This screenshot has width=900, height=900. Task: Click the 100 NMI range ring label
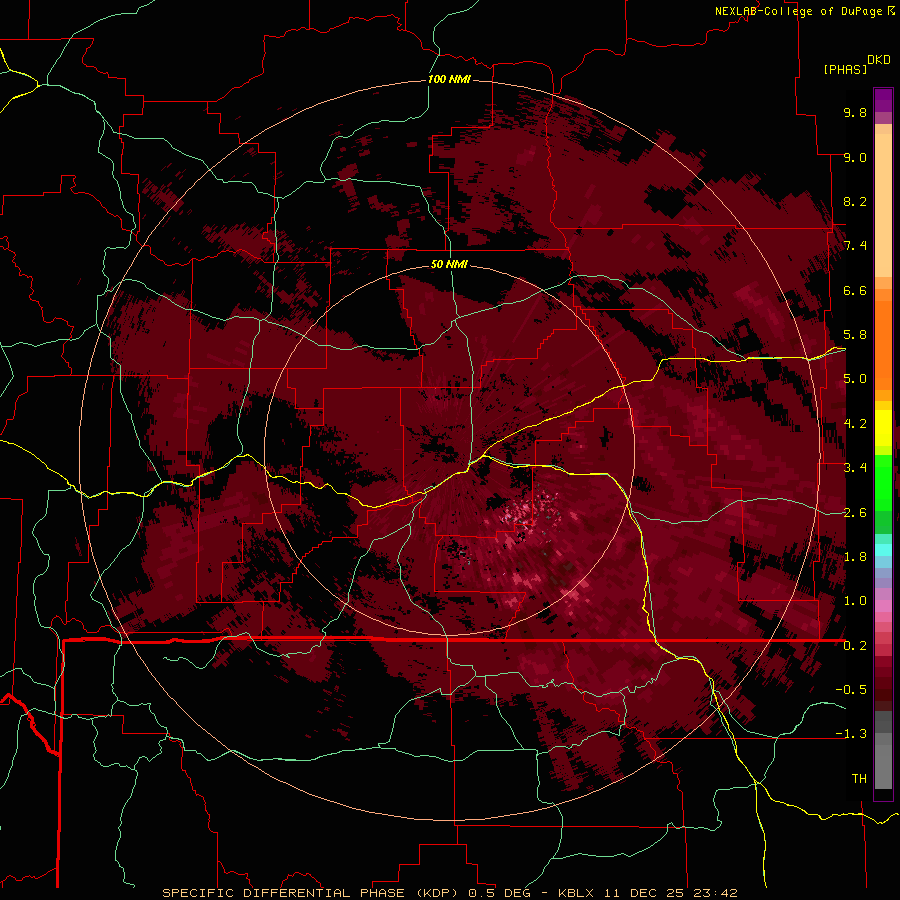click(x=449, y=79)
